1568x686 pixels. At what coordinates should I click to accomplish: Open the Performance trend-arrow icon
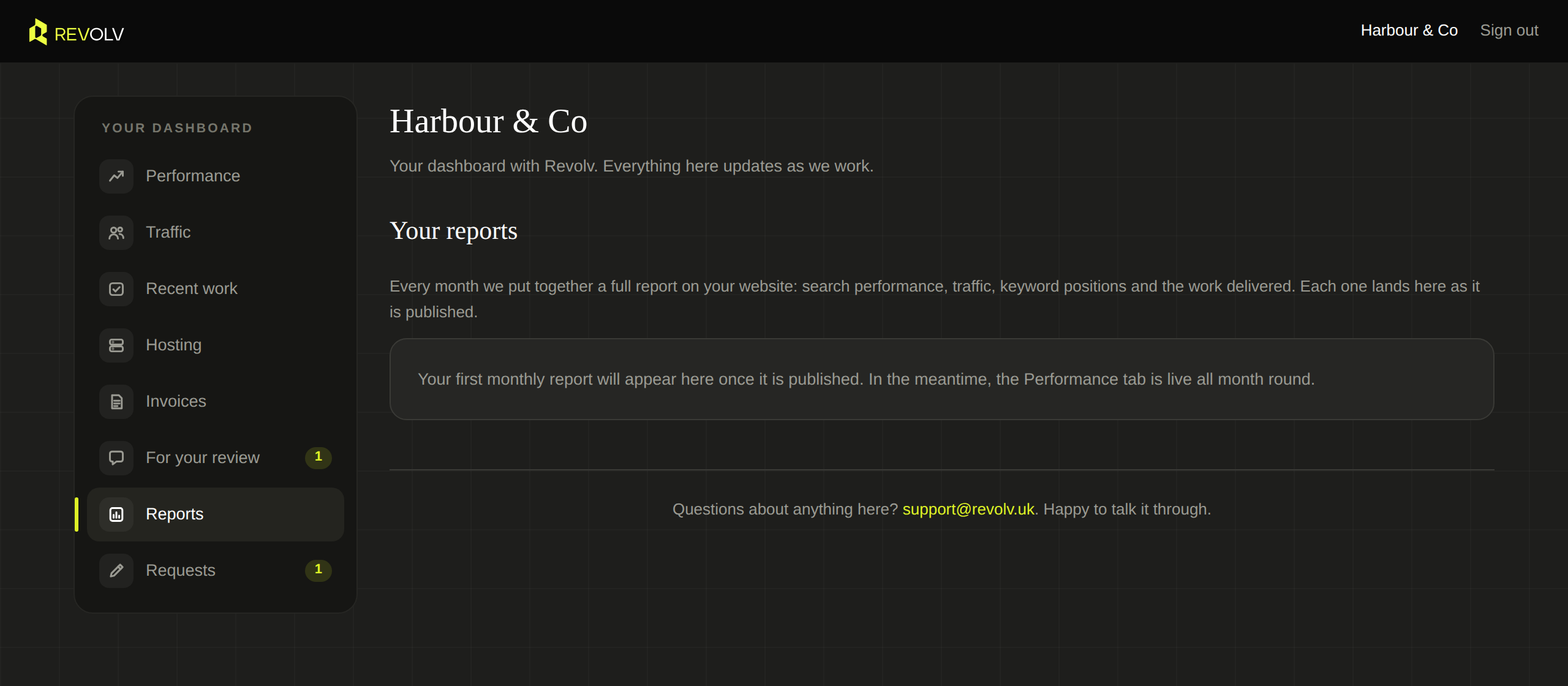116,176
